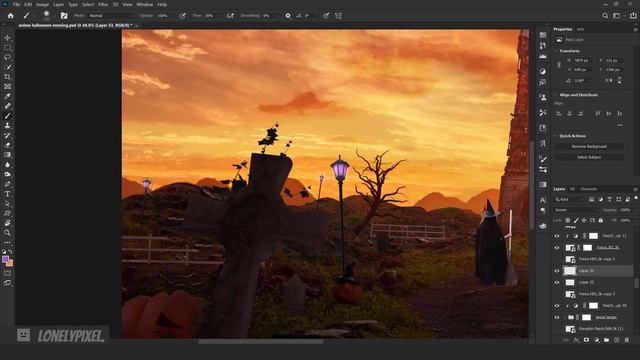
Task: Open the Image menu
Action: pos(42,4)
